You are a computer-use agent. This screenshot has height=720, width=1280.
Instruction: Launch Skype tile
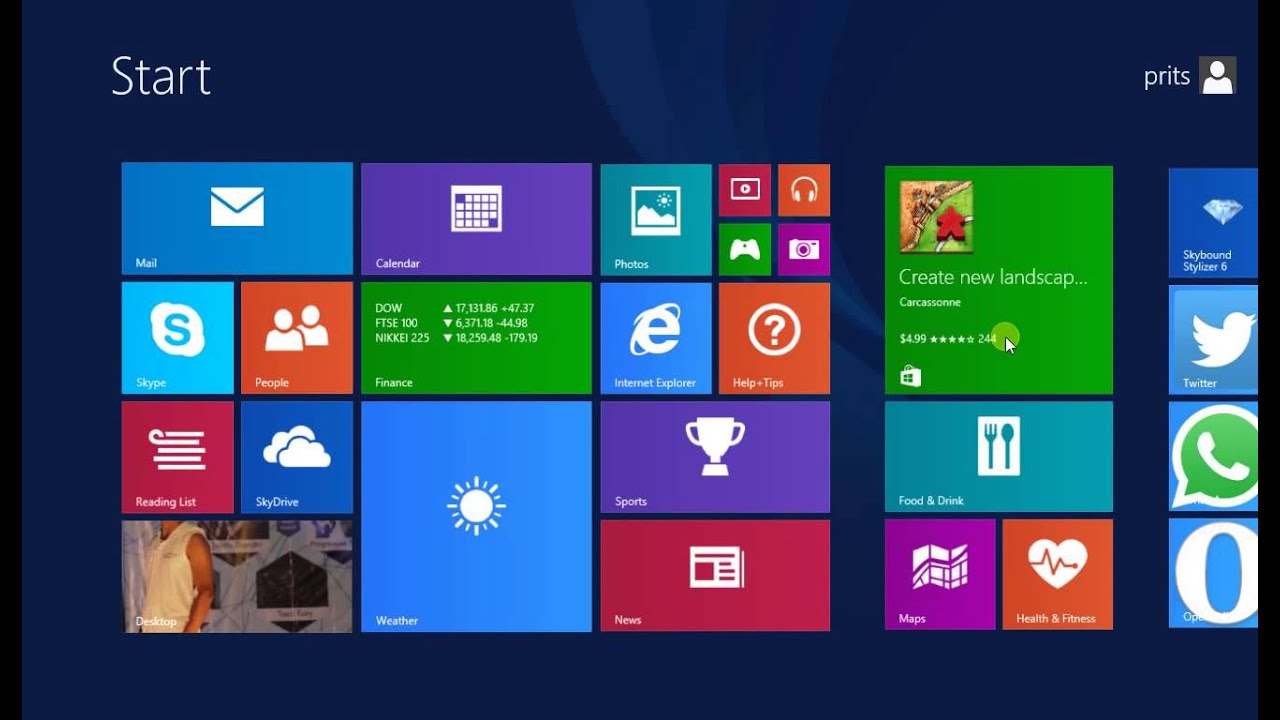(x=178, y=338)
